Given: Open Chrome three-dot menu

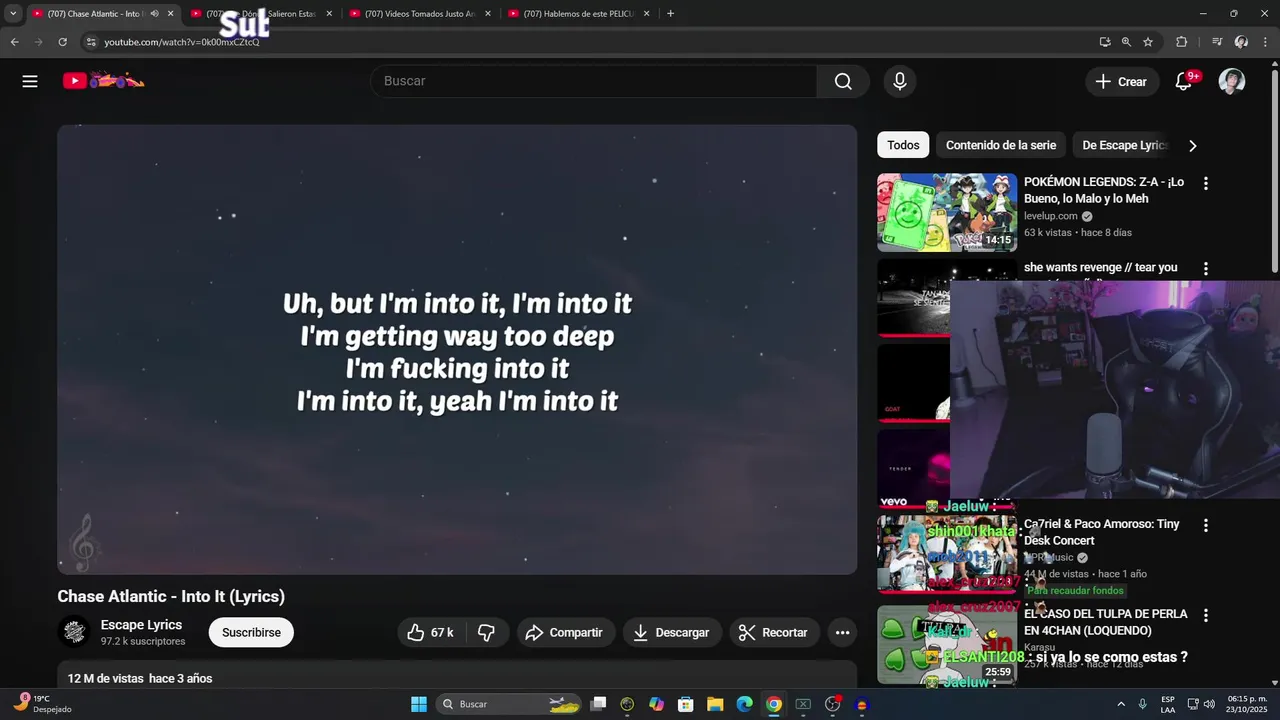Looking at the screenshot, I should click(1266, 42).
